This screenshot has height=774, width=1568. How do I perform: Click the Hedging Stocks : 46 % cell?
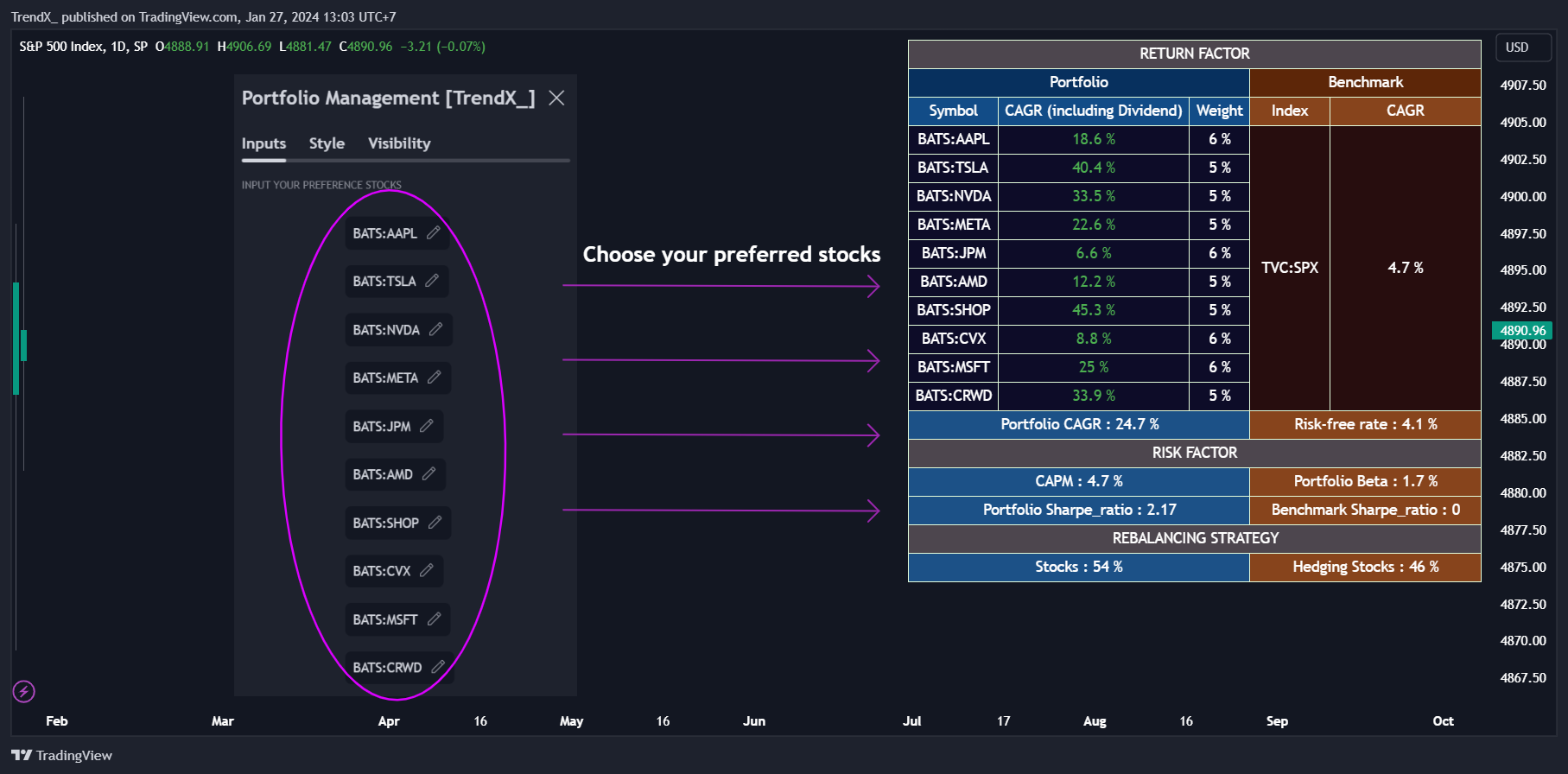pos(1365,567)
